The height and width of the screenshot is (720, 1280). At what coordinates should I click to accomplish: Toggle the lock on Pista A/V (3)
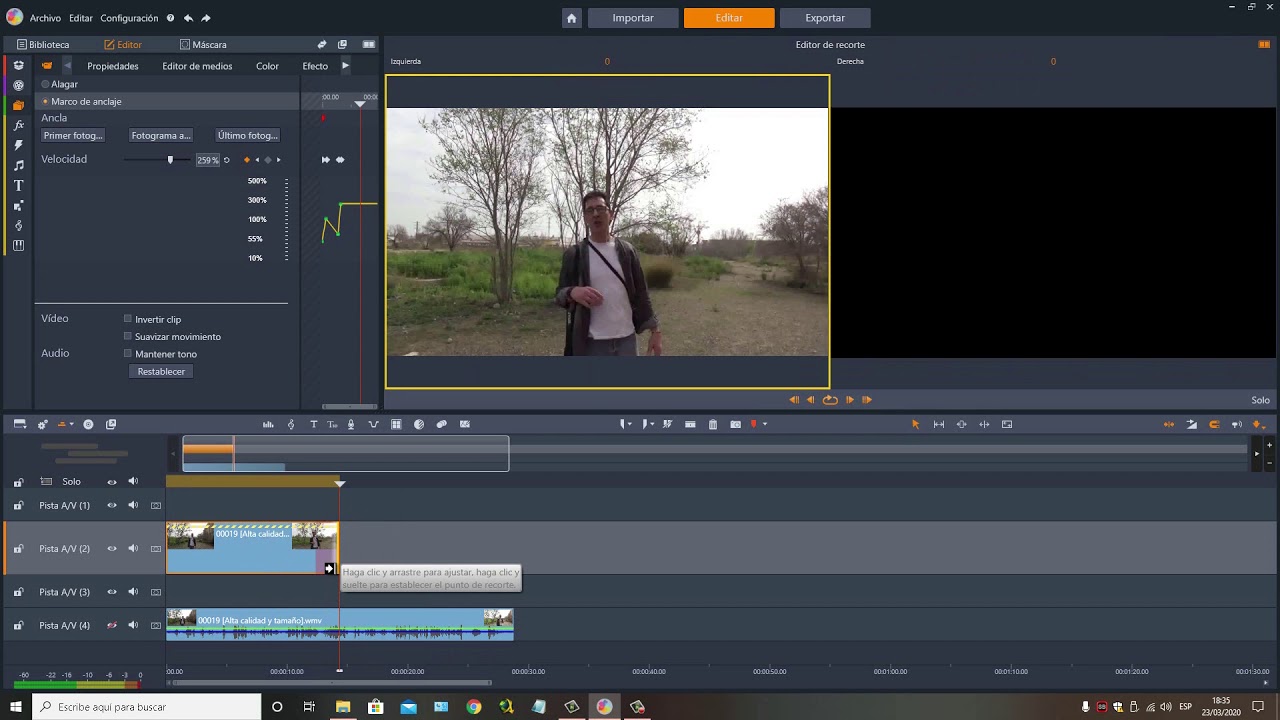[18, 592]
